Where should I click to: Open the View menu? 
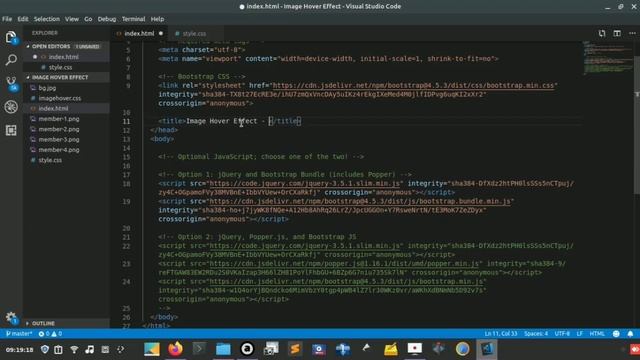[72, 19]
